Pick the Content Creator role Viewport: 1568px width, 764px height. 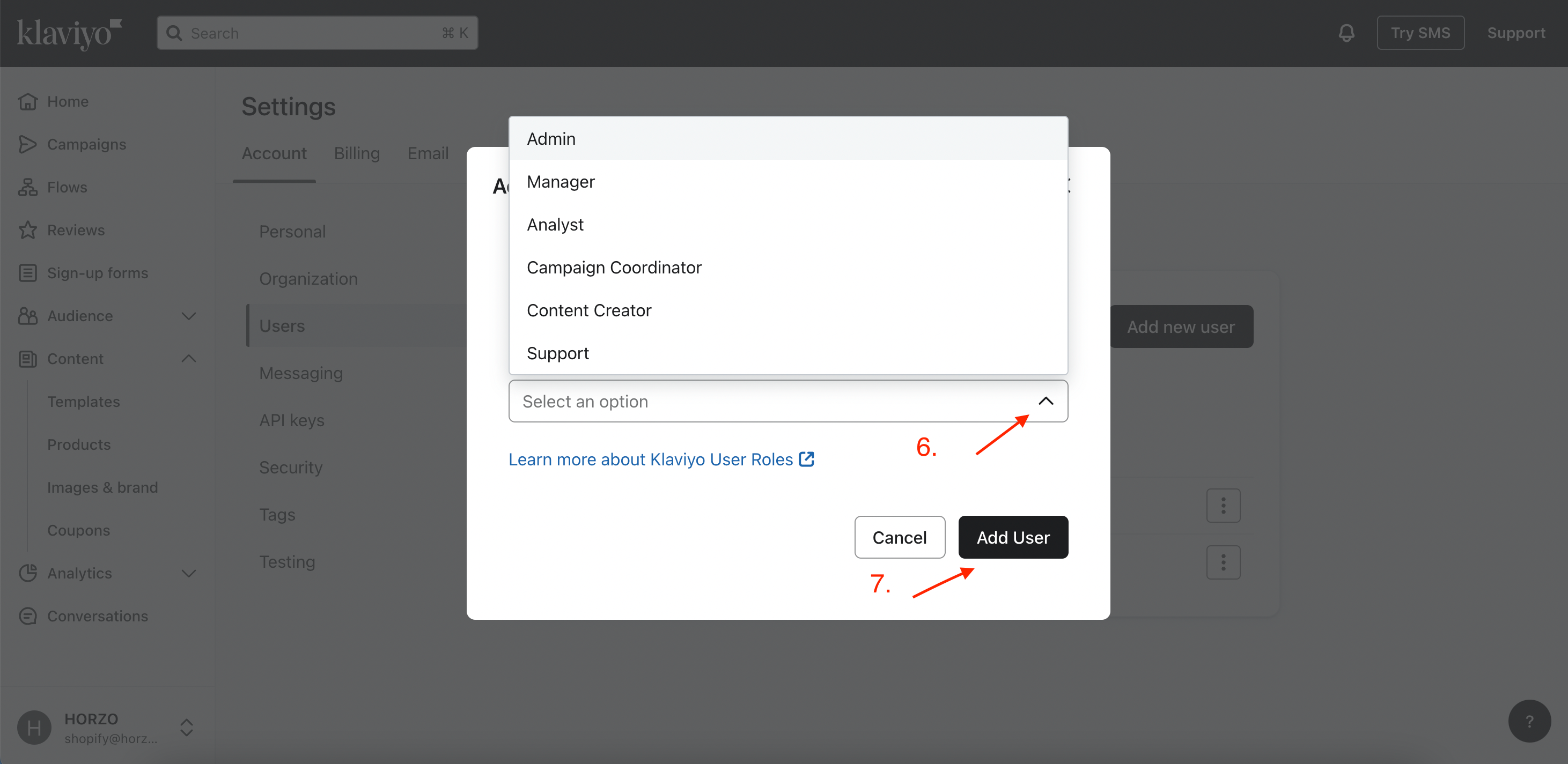(x=588, y=310)
